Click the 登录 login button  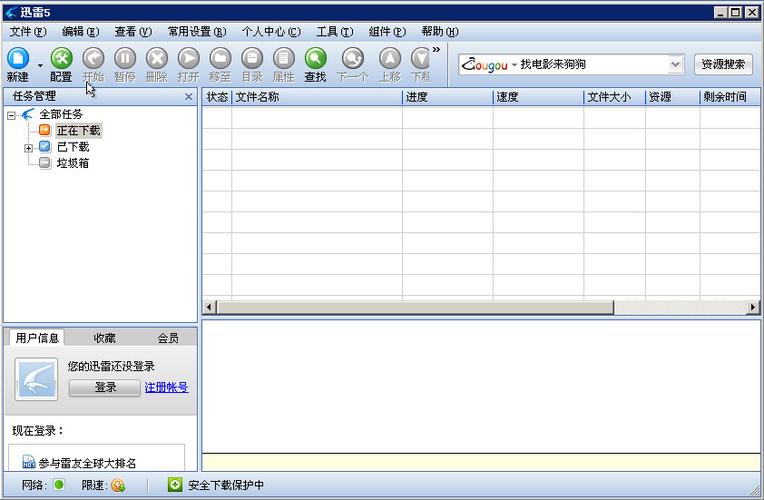(x=105, y=387)
